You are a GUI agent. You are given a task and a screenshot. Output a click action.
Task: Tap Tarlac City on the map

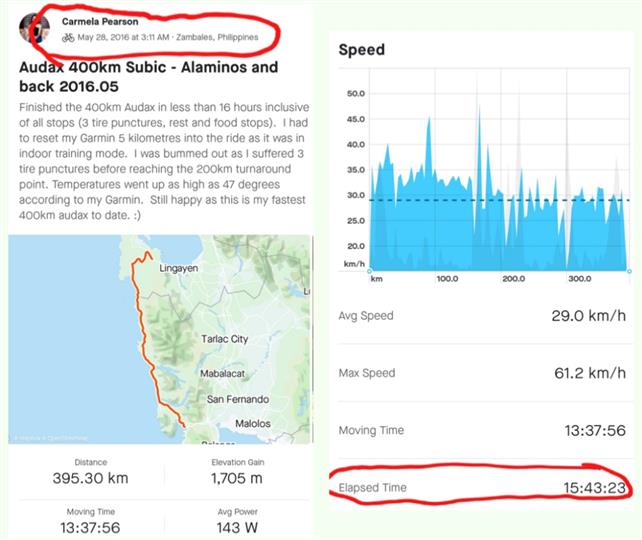point(224,339)
